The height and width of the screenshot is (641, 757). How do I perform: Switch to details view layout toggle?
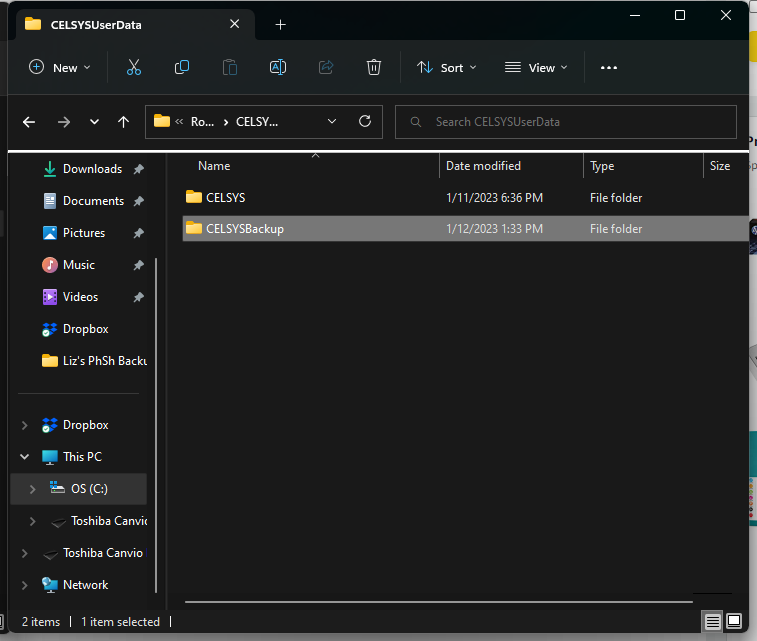pyautogui.click(x=712, y=622)
